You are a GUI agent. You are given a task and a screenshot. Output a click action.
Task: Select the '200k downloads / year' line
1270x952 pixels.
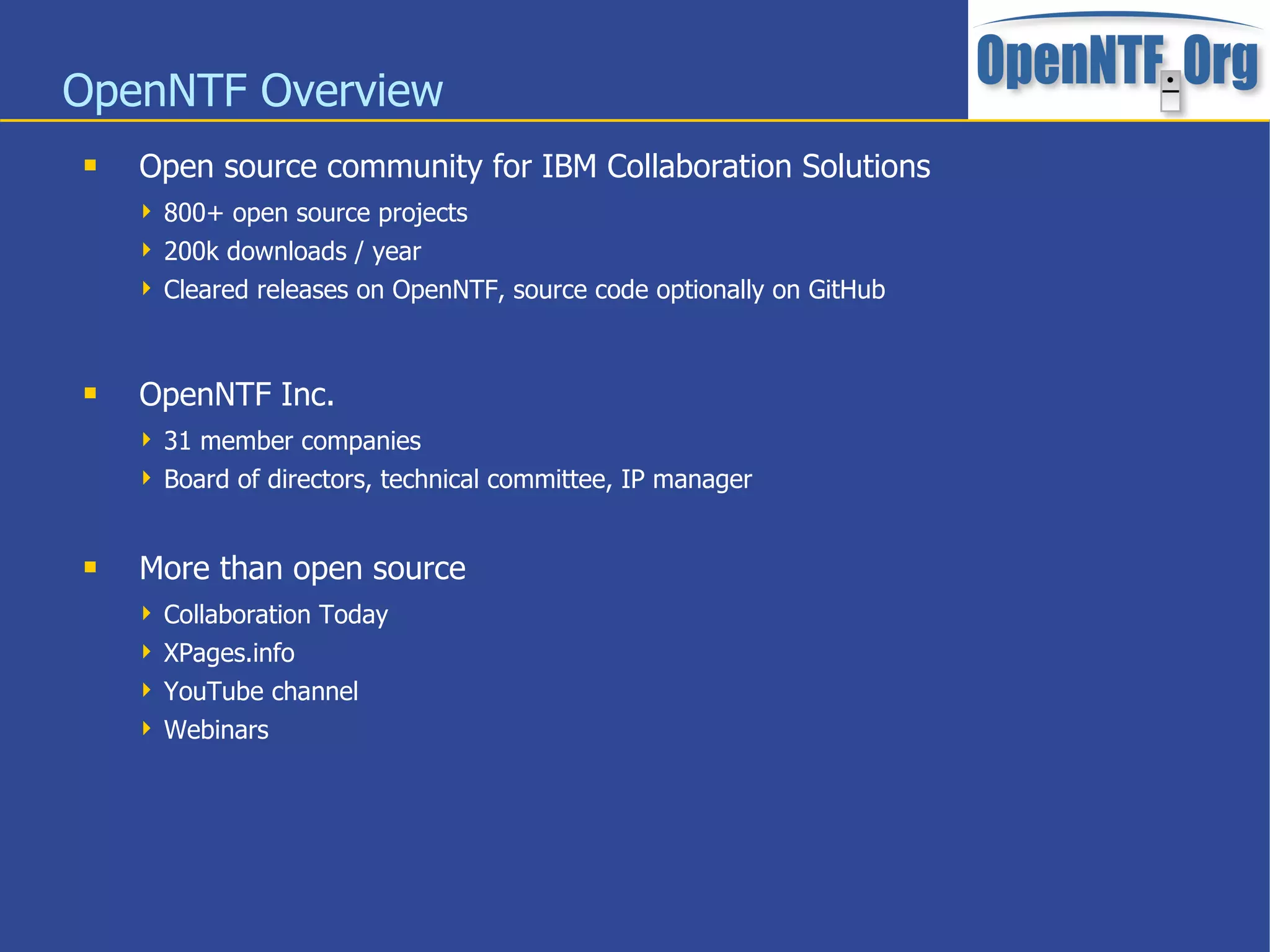point(292,252)
